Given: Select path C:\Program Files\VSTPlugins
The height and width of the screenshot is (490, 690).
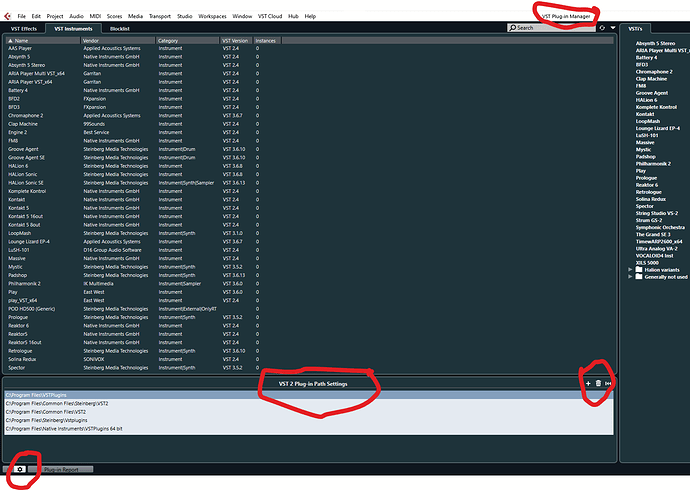Looking at the screenshot, I should pos(309,395).
